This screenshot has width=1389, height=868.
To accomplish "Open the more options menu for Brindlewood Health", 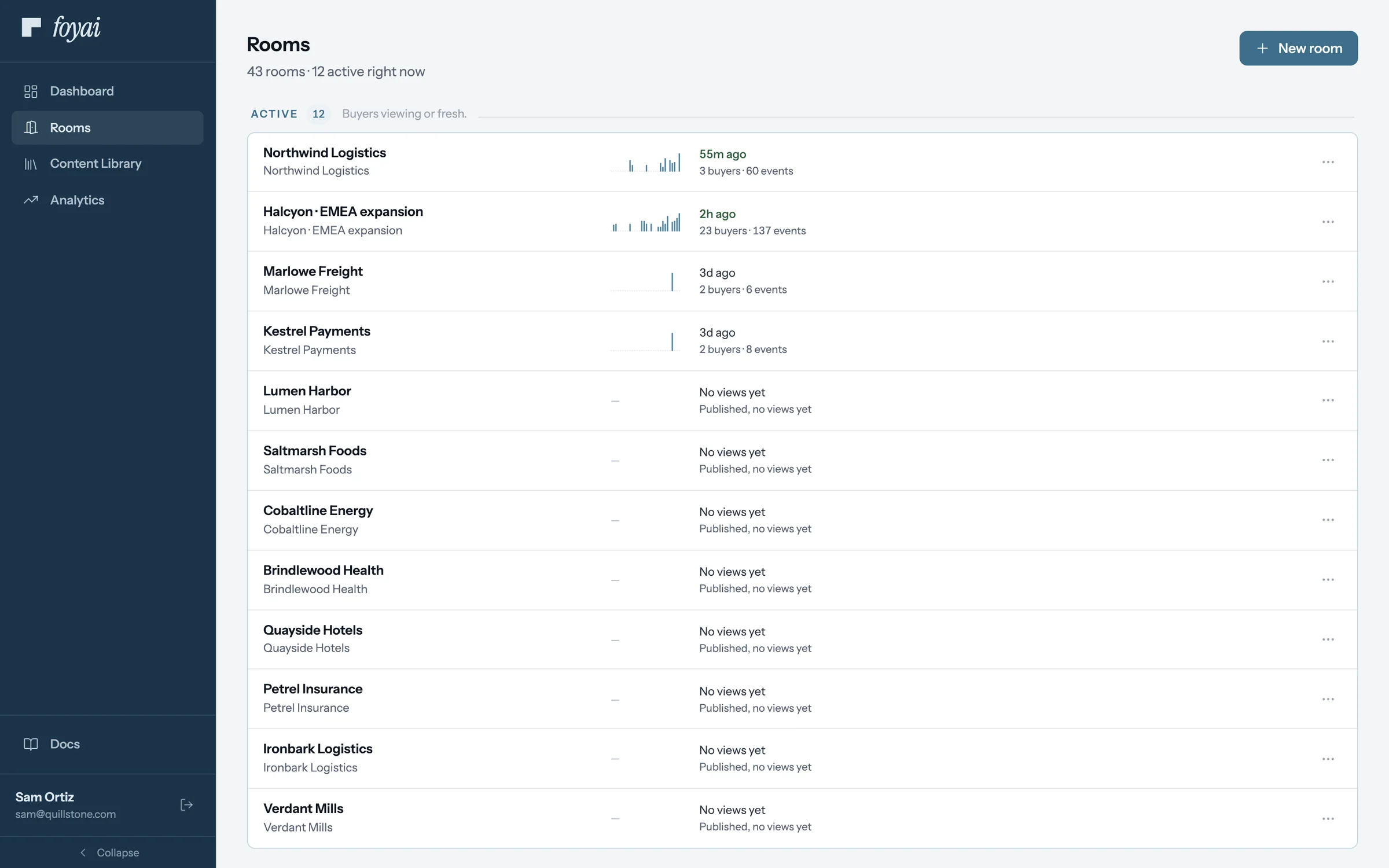I will [1328, 579].
